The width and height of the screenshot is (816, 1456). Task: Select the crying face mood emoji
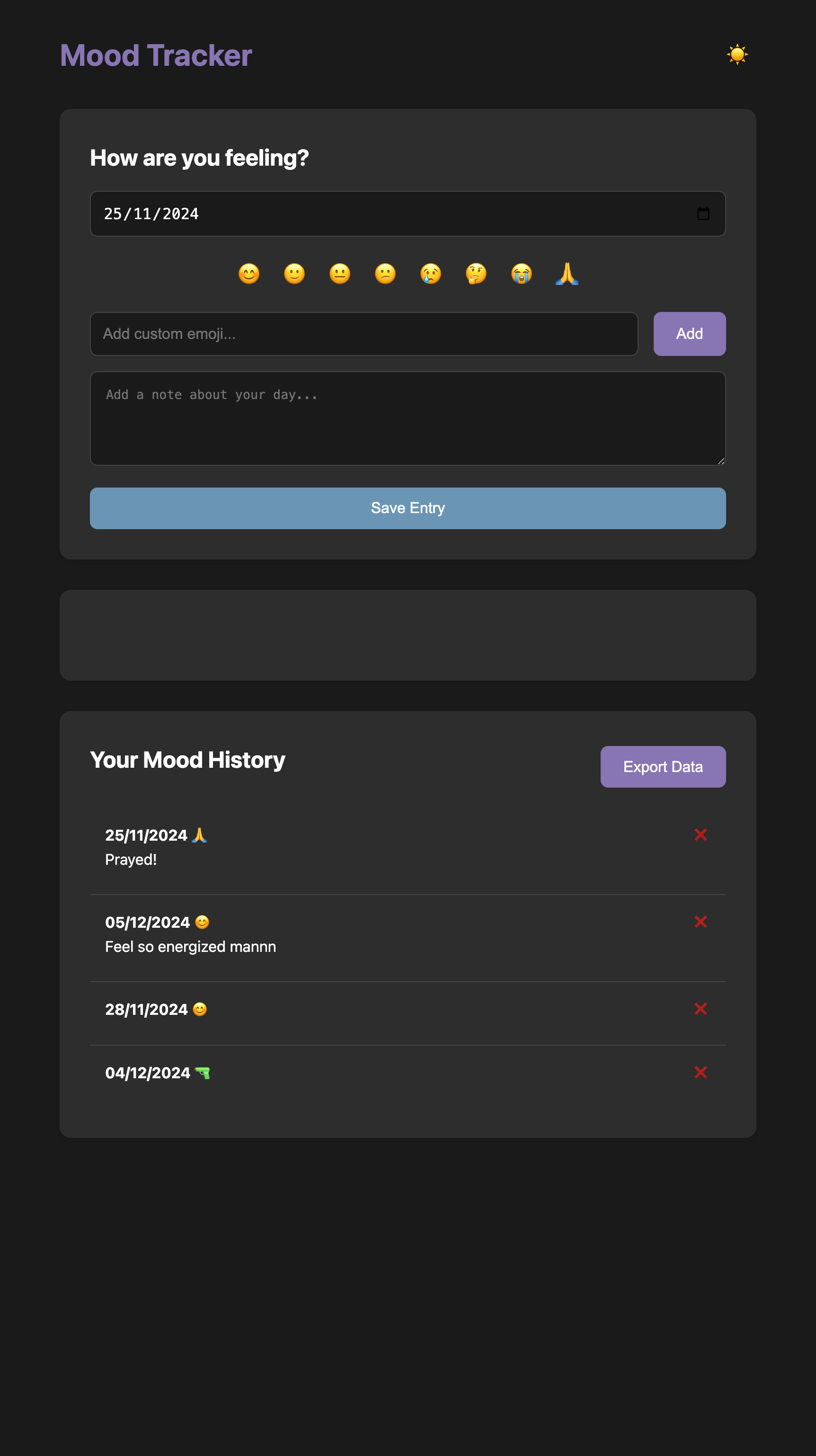tap(431, 274)
